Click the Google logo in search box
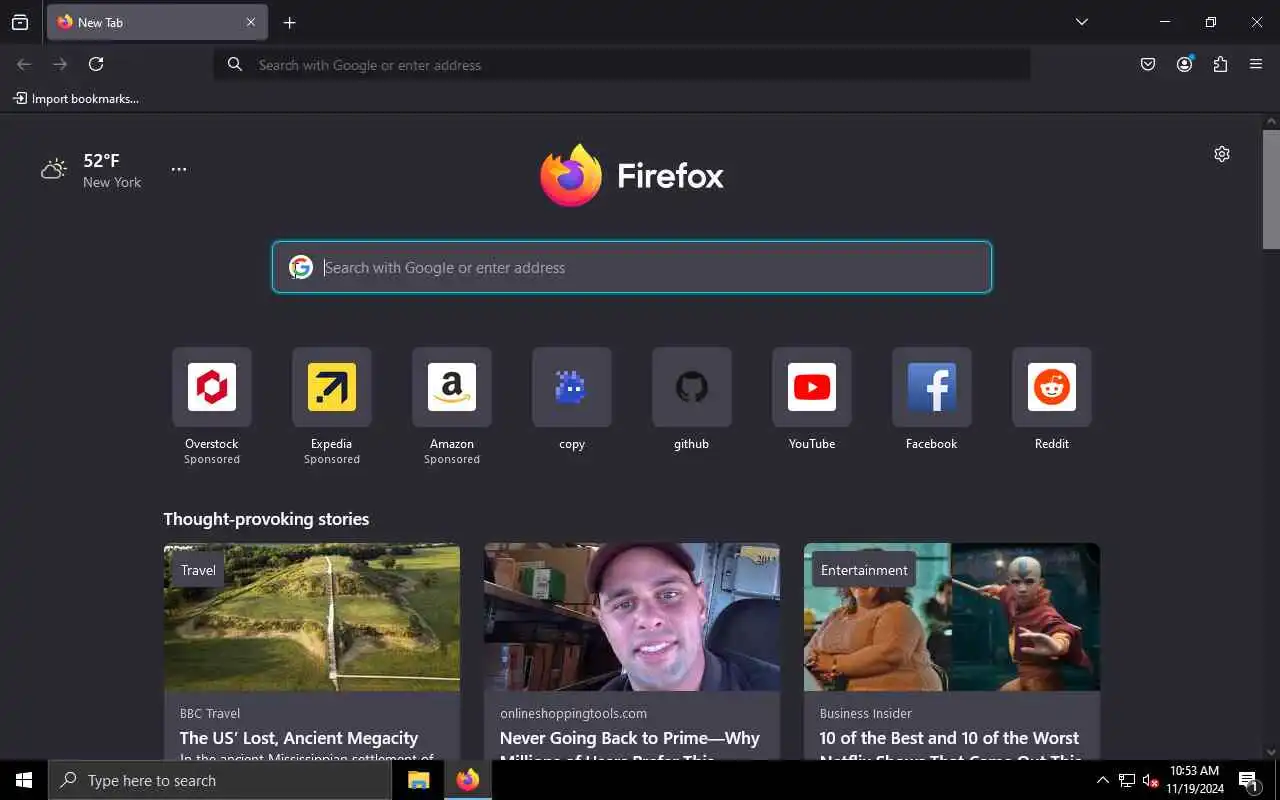 click(301, 267)
